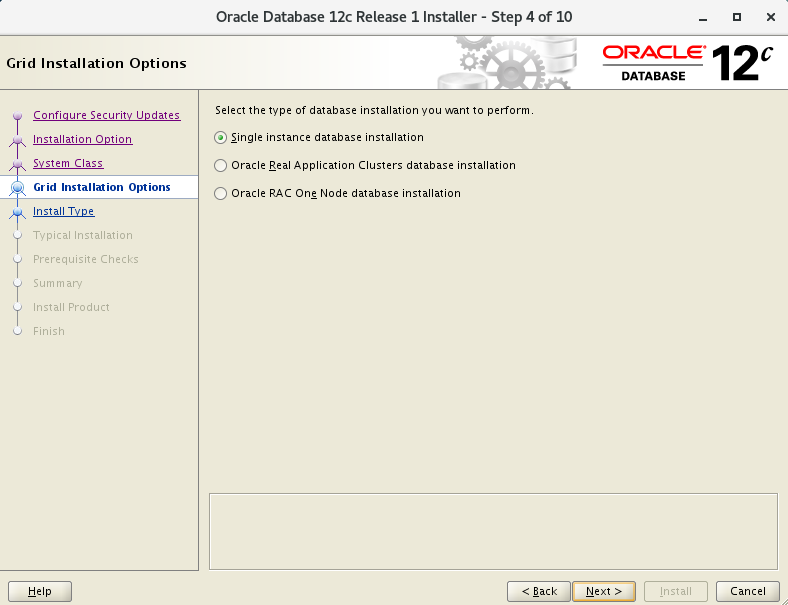Viewport: 788px width, 605px height.
Task: Click the Prerequisite Checks step text
Action: coord(85,259)
